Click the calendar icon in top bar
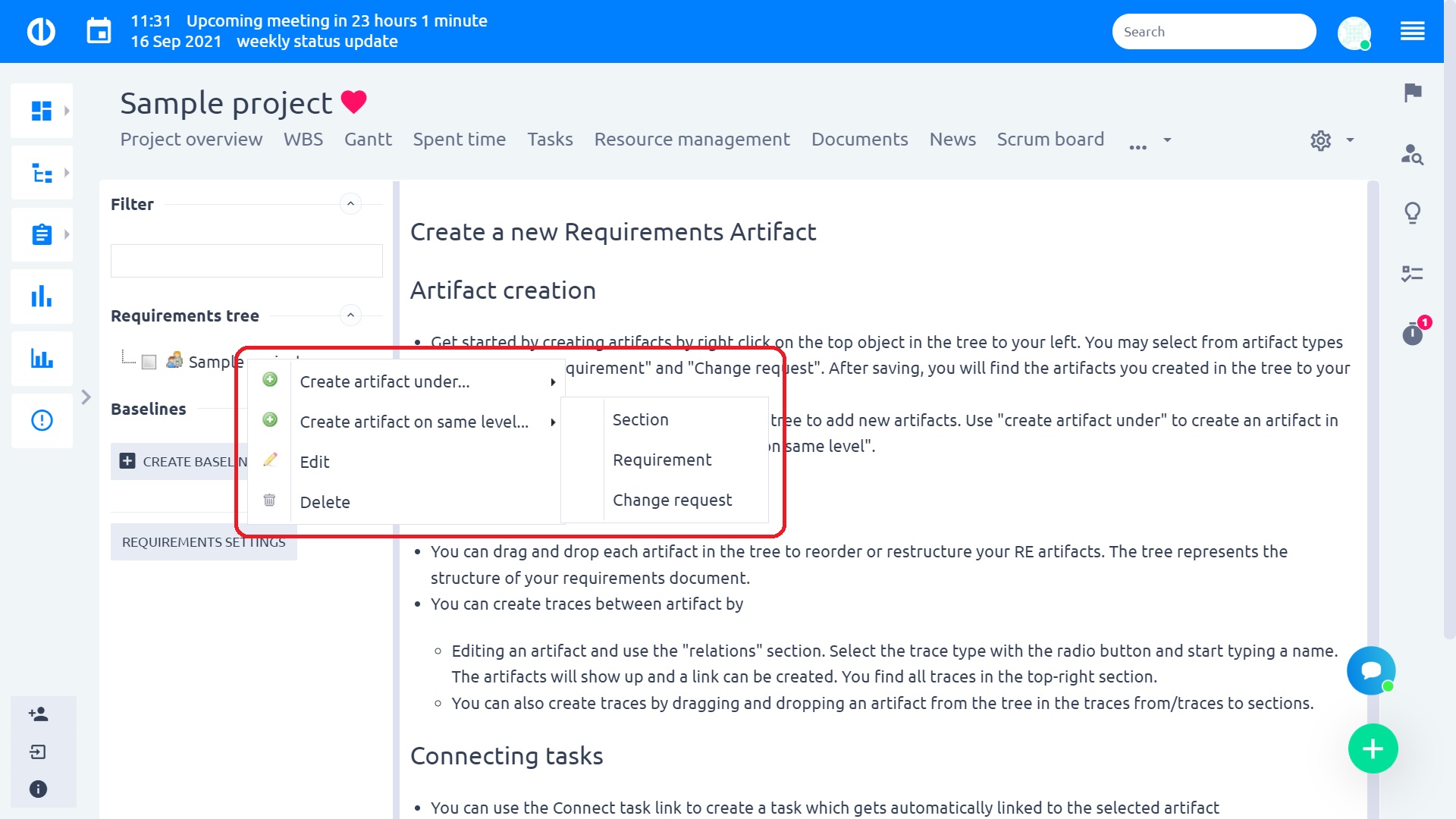 [99, 31]
